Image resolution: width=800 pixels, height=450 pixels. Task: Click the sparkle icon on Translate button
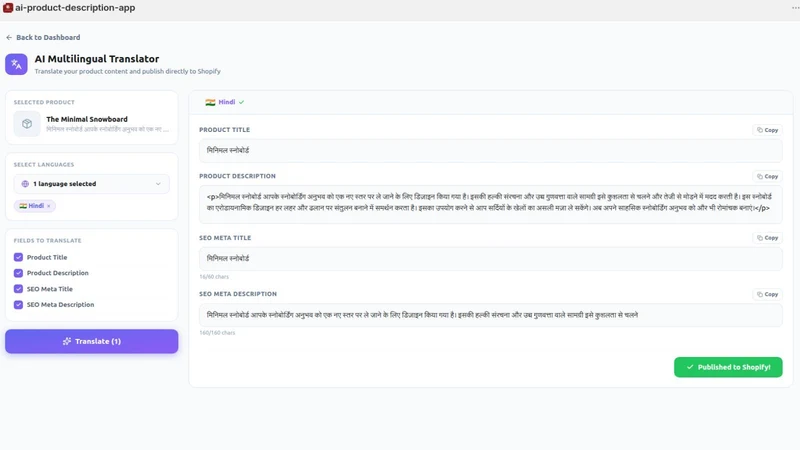pos(67,341)
